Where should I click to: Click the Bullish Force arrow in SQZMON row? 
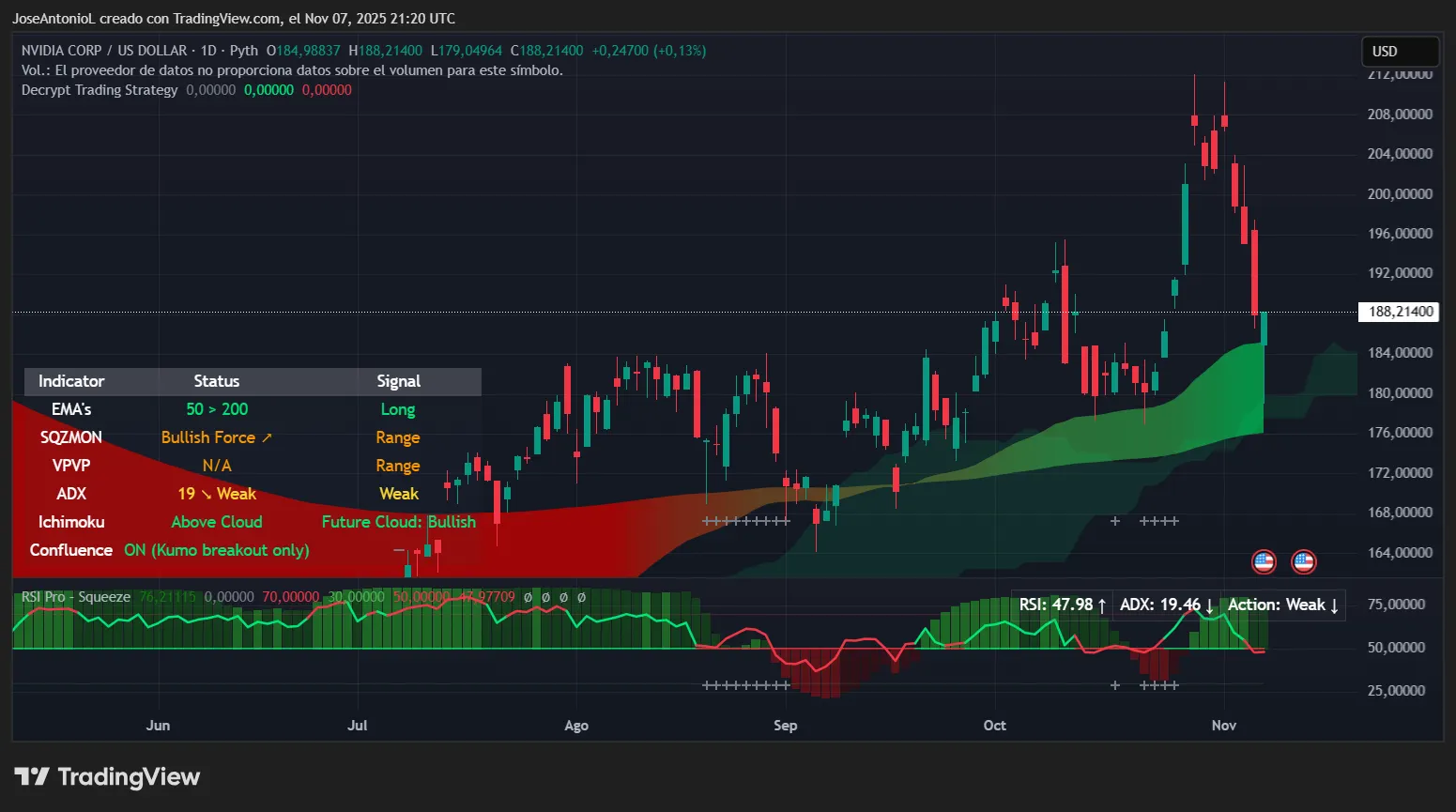(x=267, y=437)
